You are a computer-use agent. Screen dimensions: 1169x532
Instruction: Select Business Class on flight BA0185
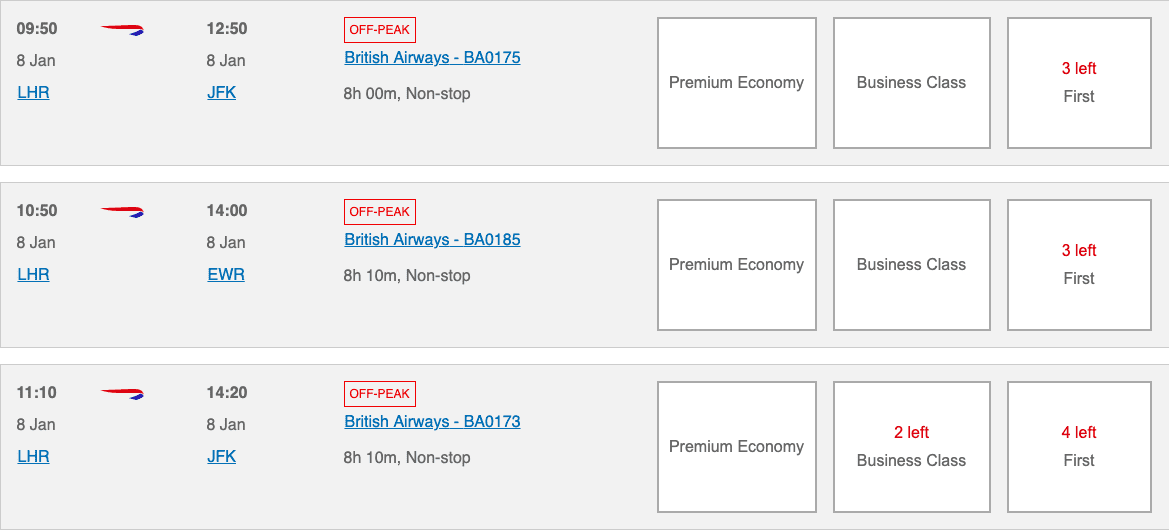(x=911, y=265)
